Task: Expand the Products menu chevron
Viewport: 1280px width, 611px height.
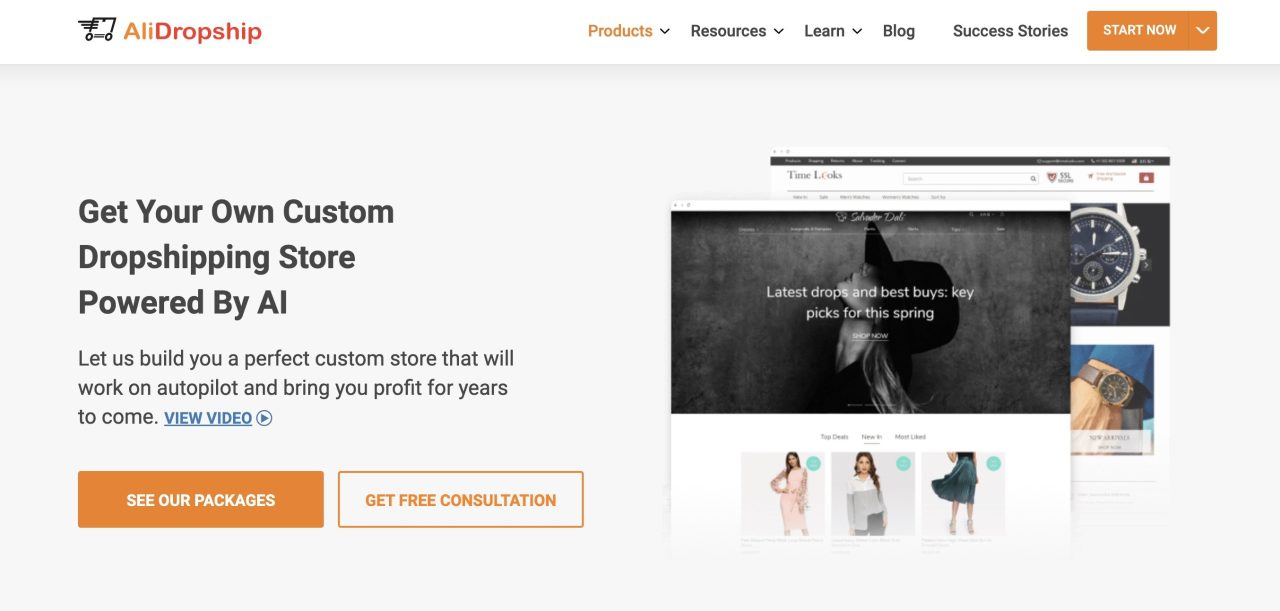Action: tap(664, 32)
